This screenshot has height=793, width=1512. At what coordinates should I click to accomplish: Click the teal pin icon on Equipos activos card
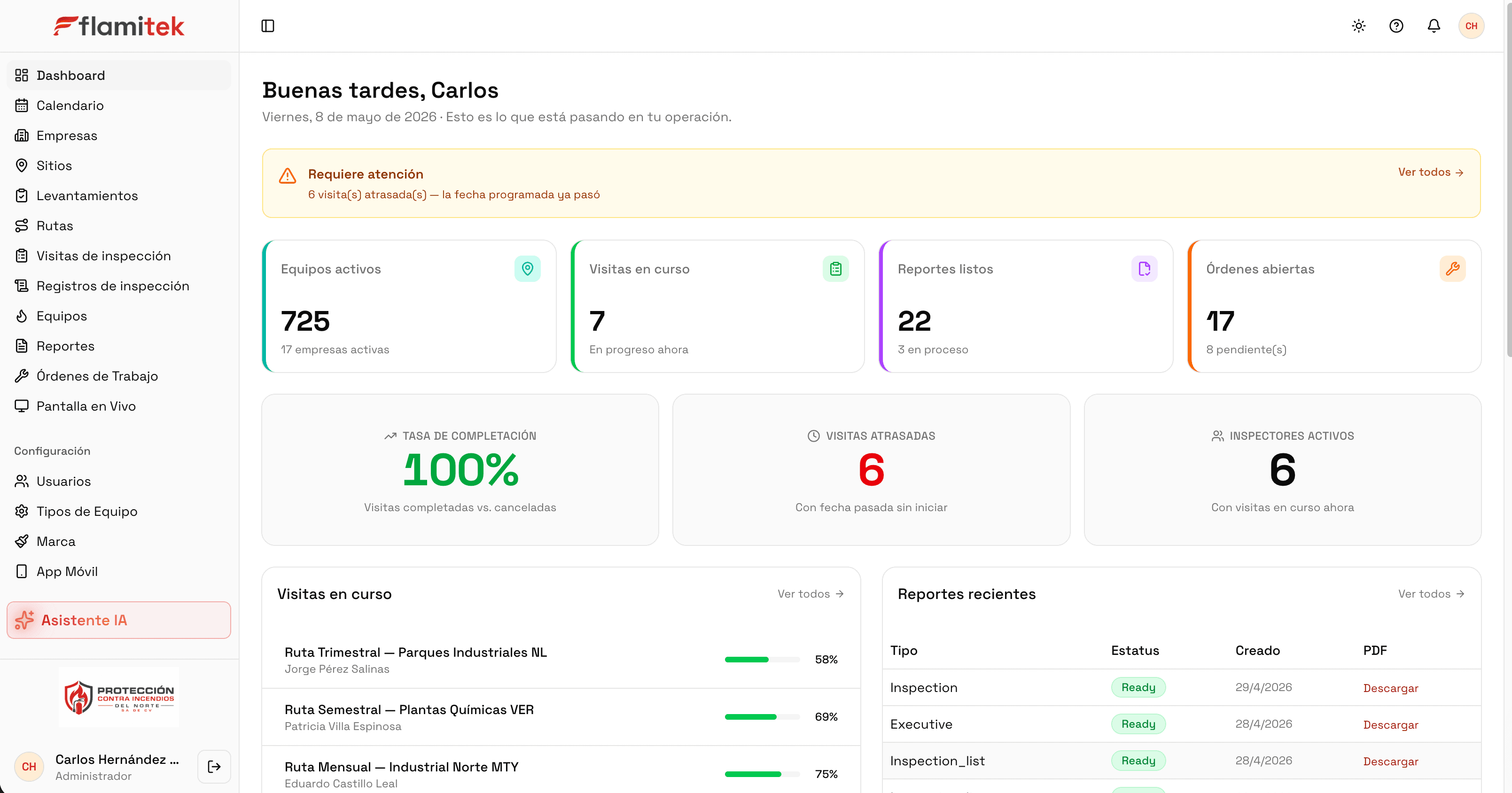(x=528, y=269)
